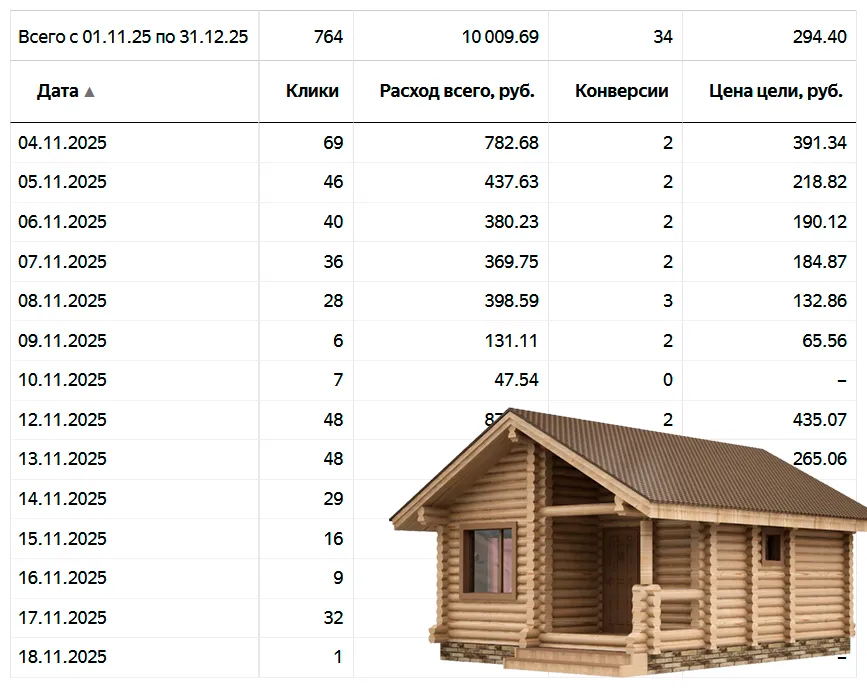Select the Дата column header label

[x=57, y=91]
